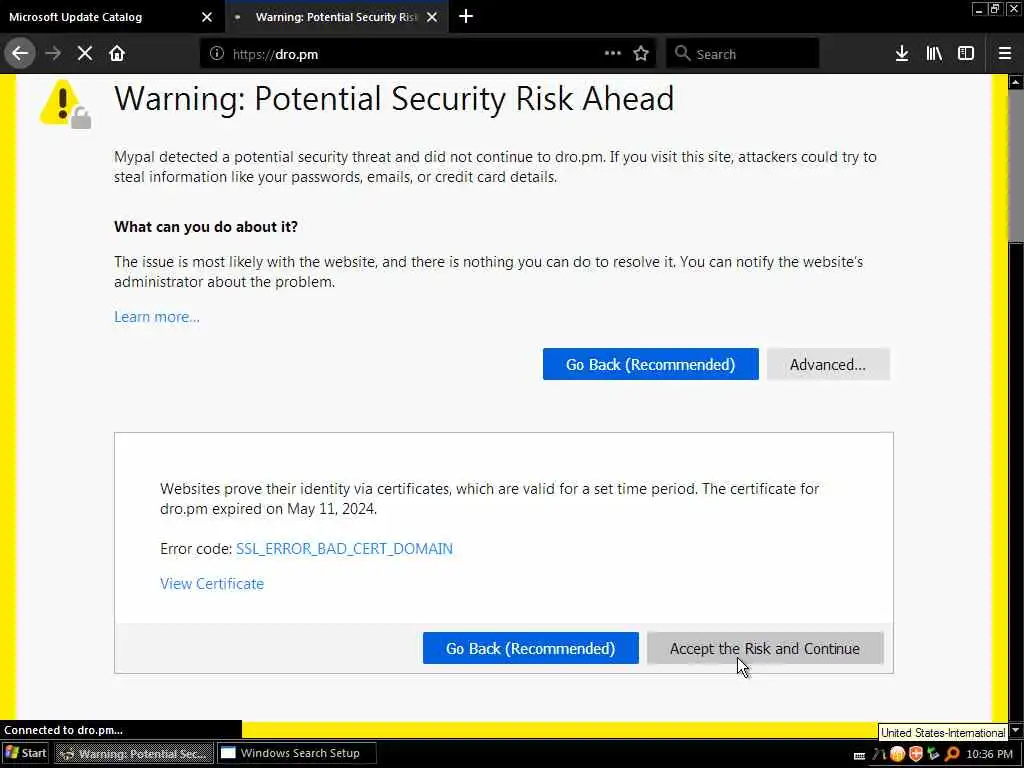Screen dimensions: 1024x768
Task: Open the home page via house icon
Action: click(x=117, y=54)
